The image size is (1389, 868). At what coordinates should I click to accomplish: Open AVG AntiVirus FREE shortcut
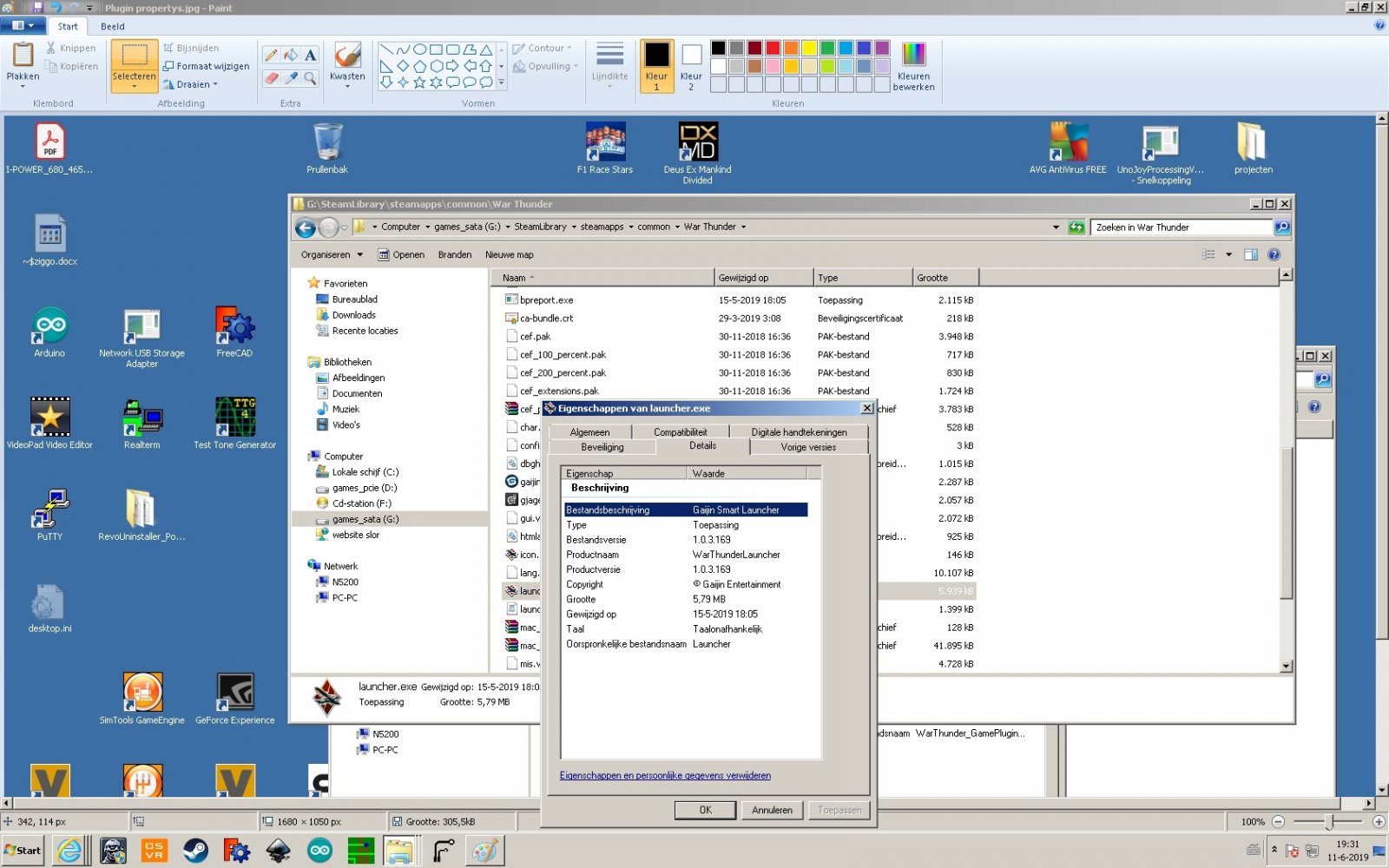[1068, 148]
